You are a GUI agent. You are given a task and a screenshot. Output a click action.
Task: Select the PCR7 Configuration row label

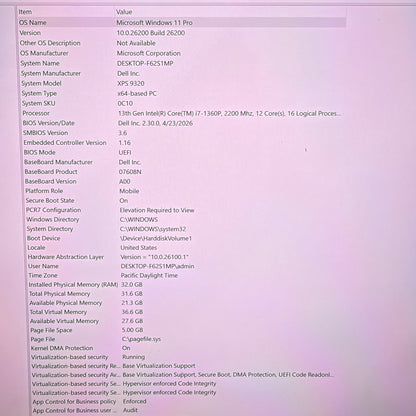click(x=53, y=210)
